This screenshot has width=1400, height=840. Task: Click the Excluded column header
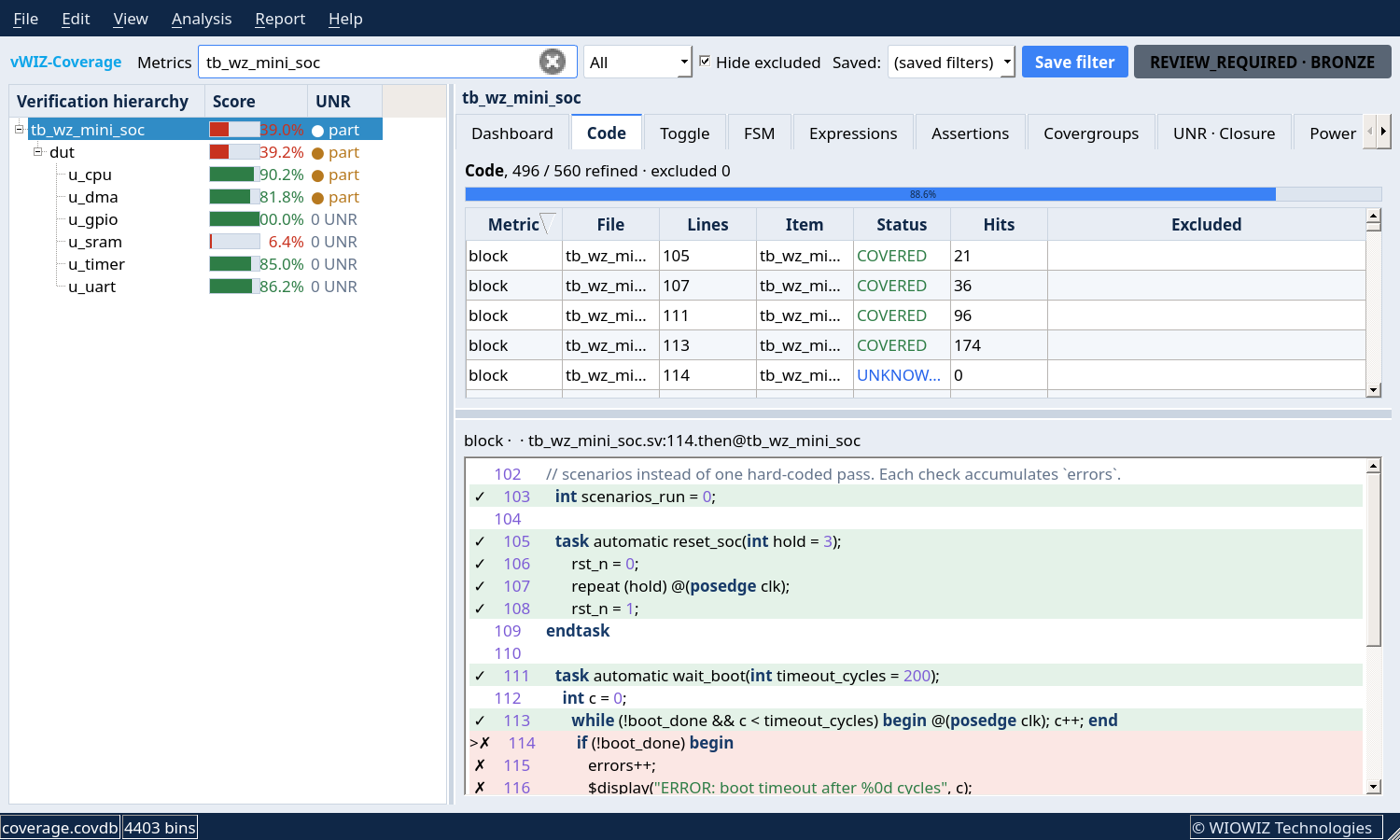click(1206, 224)
